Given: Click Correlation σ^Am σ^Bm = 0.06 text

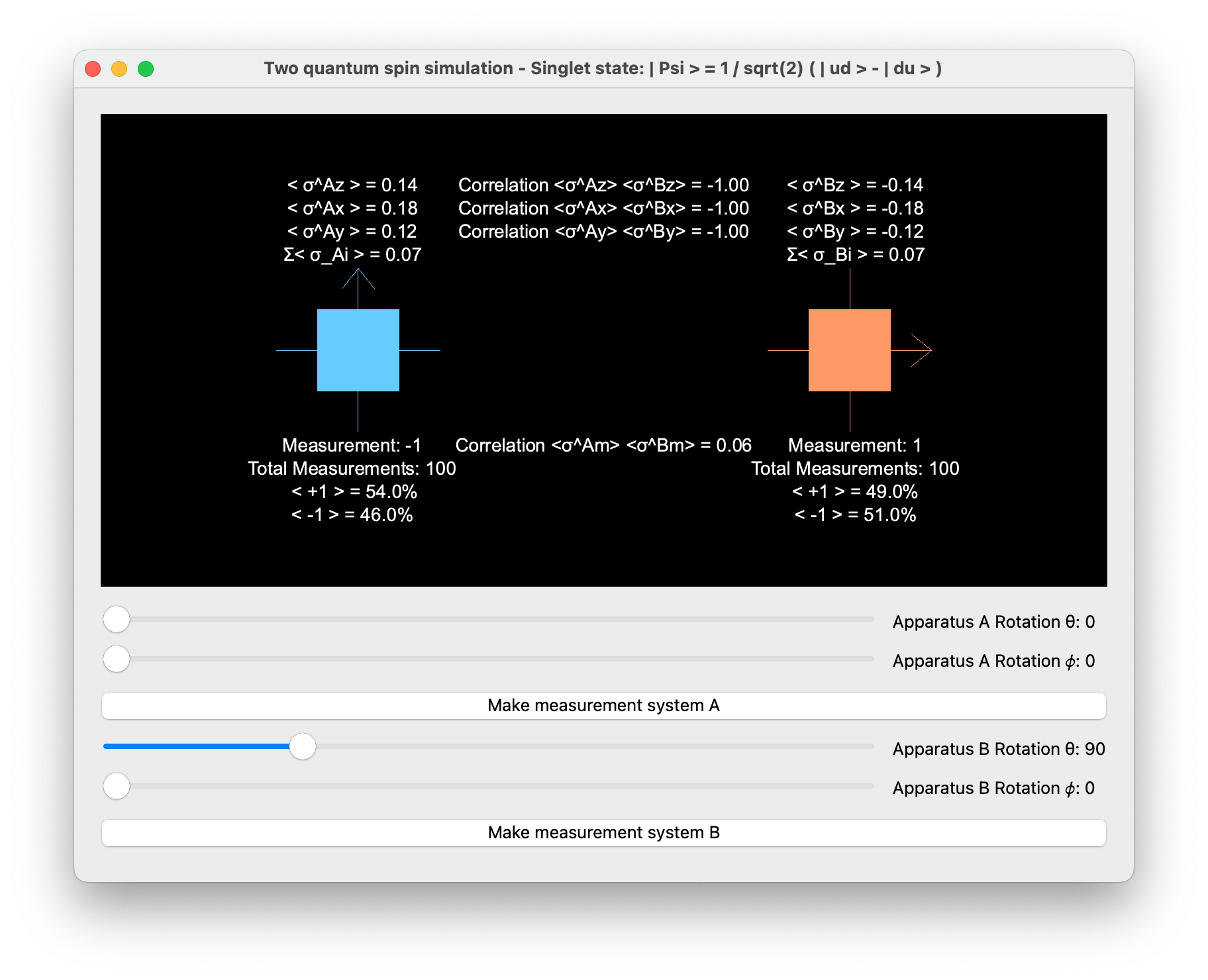Looking at the screenshot, I should click(x=603, y=445).
